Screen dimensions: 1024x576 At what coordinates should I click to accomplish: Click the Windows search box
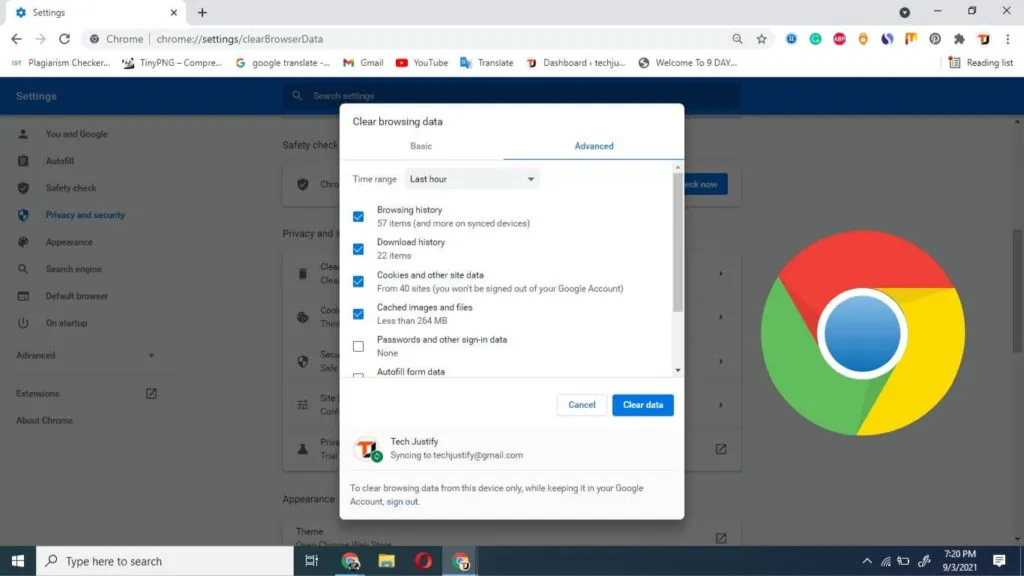coord(165,561)
